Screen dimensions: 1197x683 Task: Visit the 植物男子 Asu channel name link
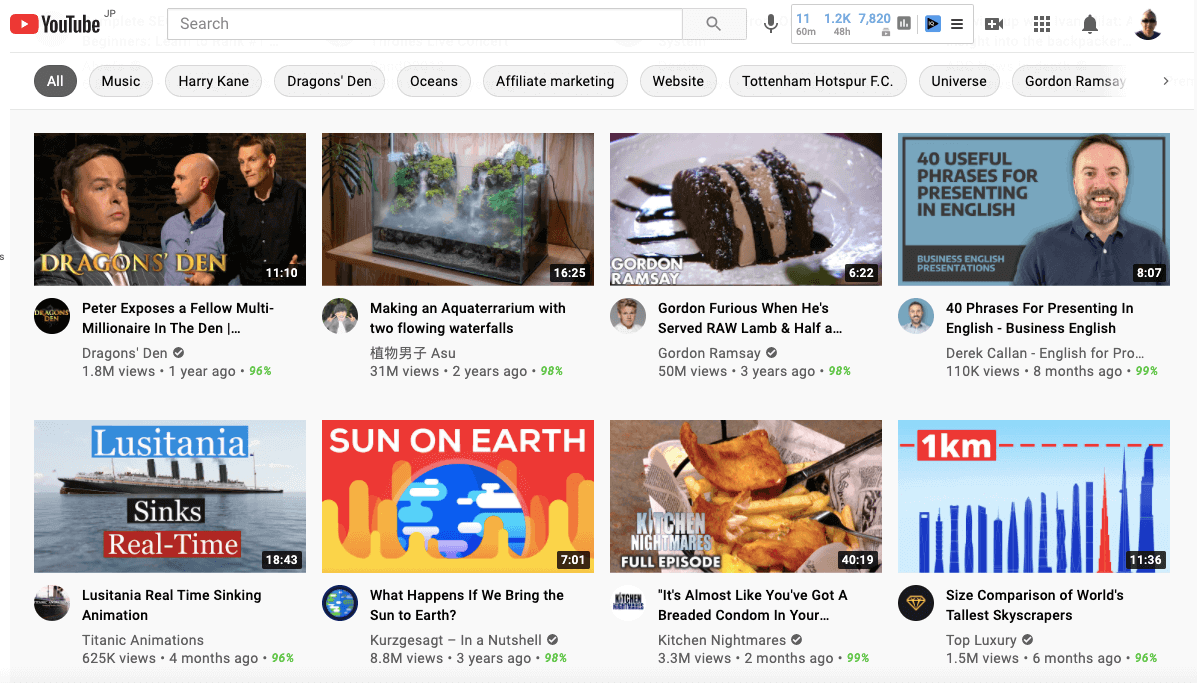click(x=412, y=353)
